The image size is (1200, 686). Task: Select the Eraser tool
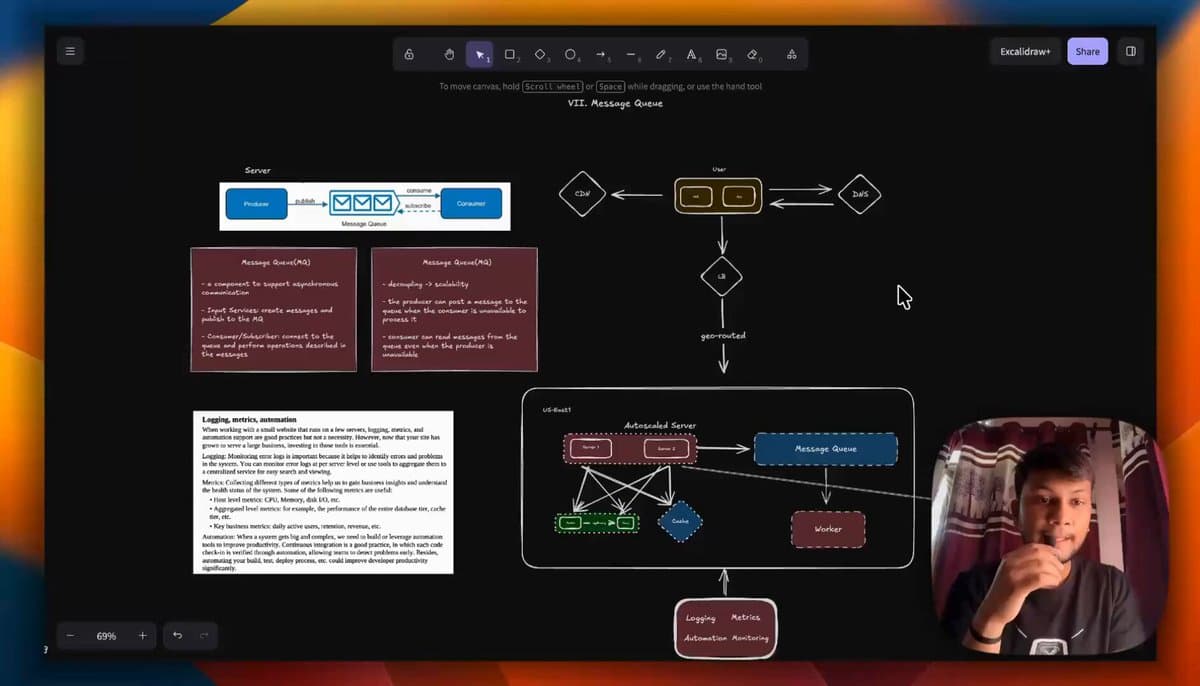753,54
